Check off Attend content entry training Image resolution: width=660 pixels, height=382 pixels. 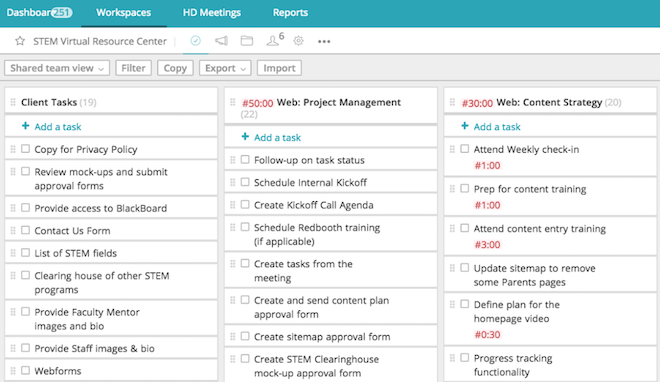(x=465, y=228)
